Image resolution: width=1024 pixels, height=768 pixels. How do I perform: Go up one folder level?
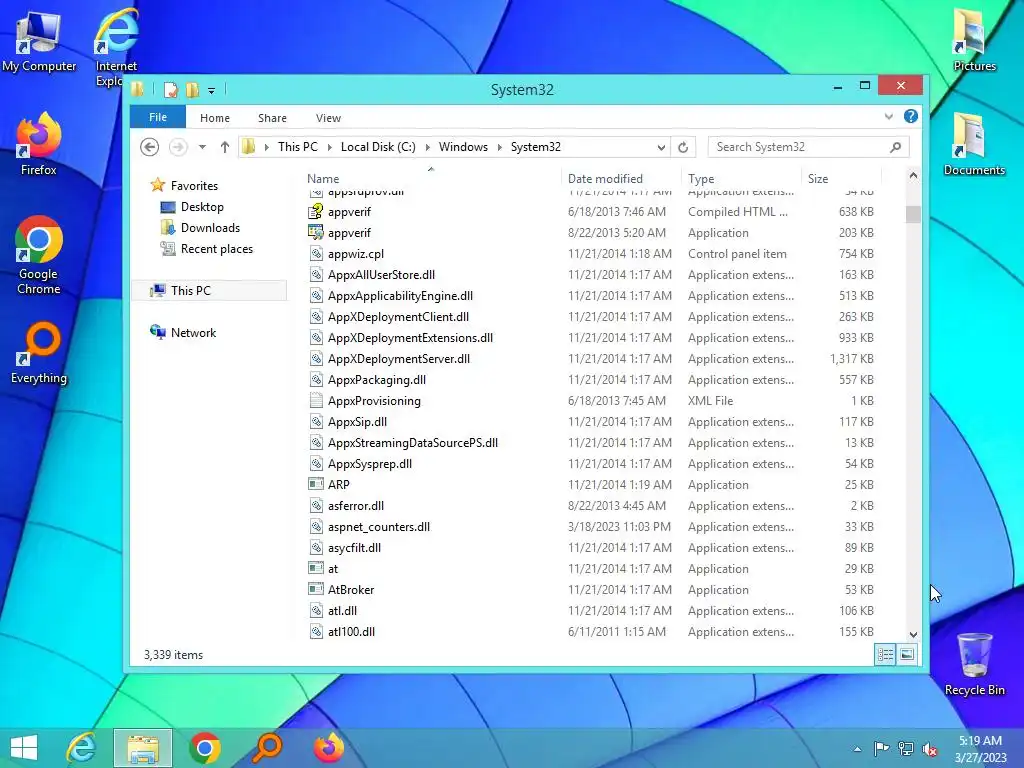(225, 147)
